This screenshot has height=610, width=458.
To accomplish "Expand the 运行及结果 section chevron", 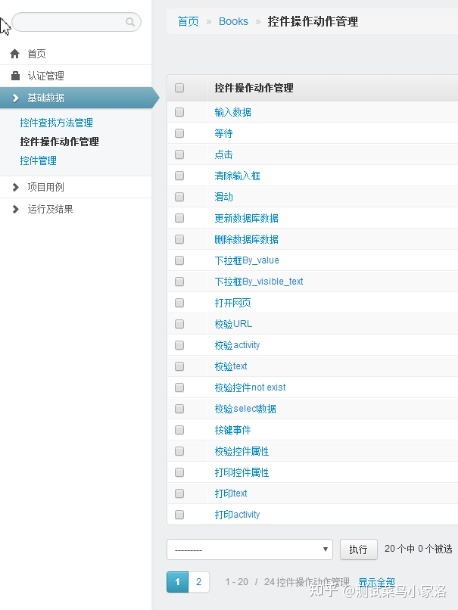I will (x=15, y=209).
